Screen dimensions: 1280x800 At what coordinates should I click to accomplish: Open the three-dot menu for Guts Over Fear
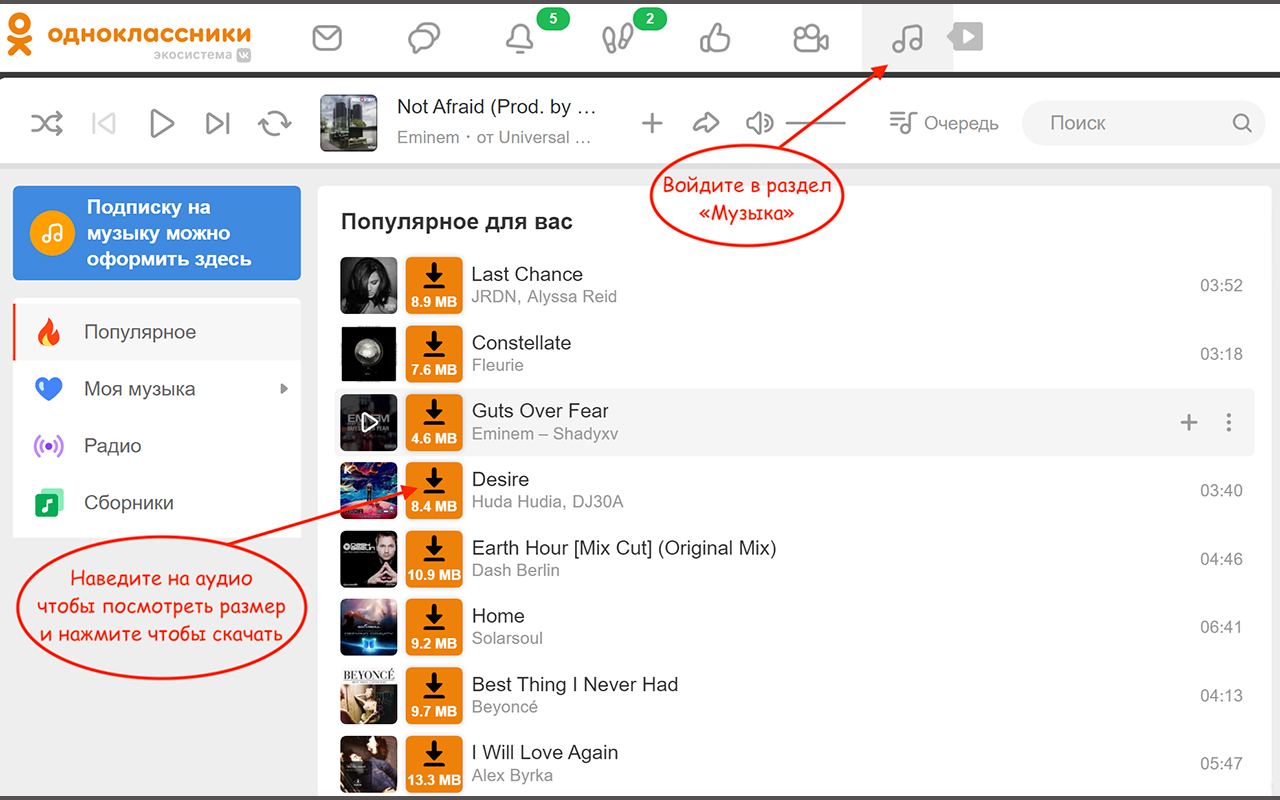[1228, 422]
